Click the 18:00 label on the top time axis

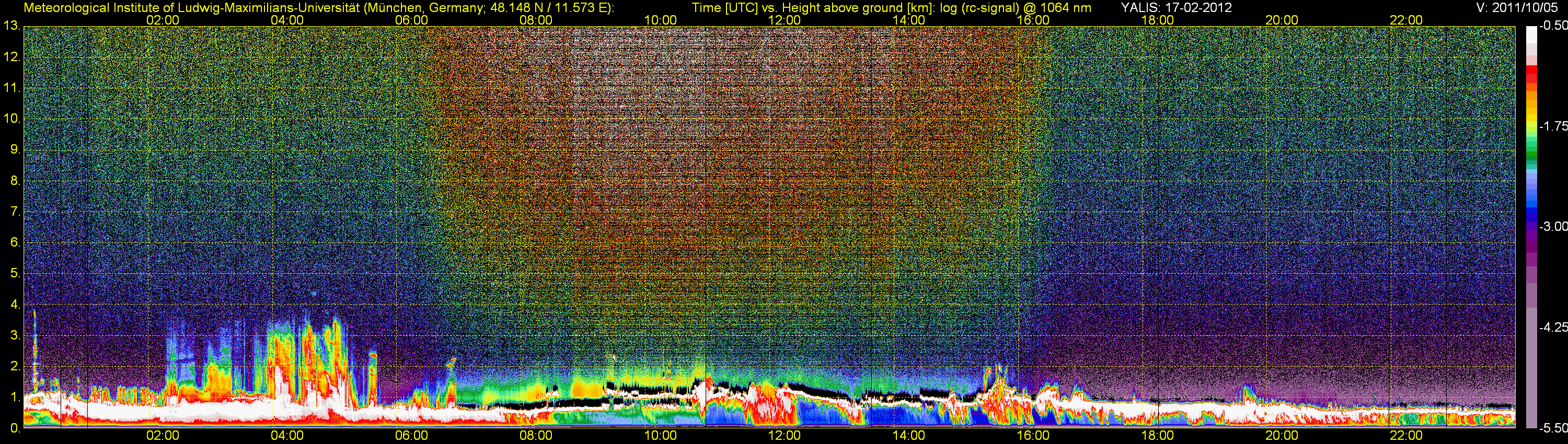pyautogui.click(x=1157, y=20)
